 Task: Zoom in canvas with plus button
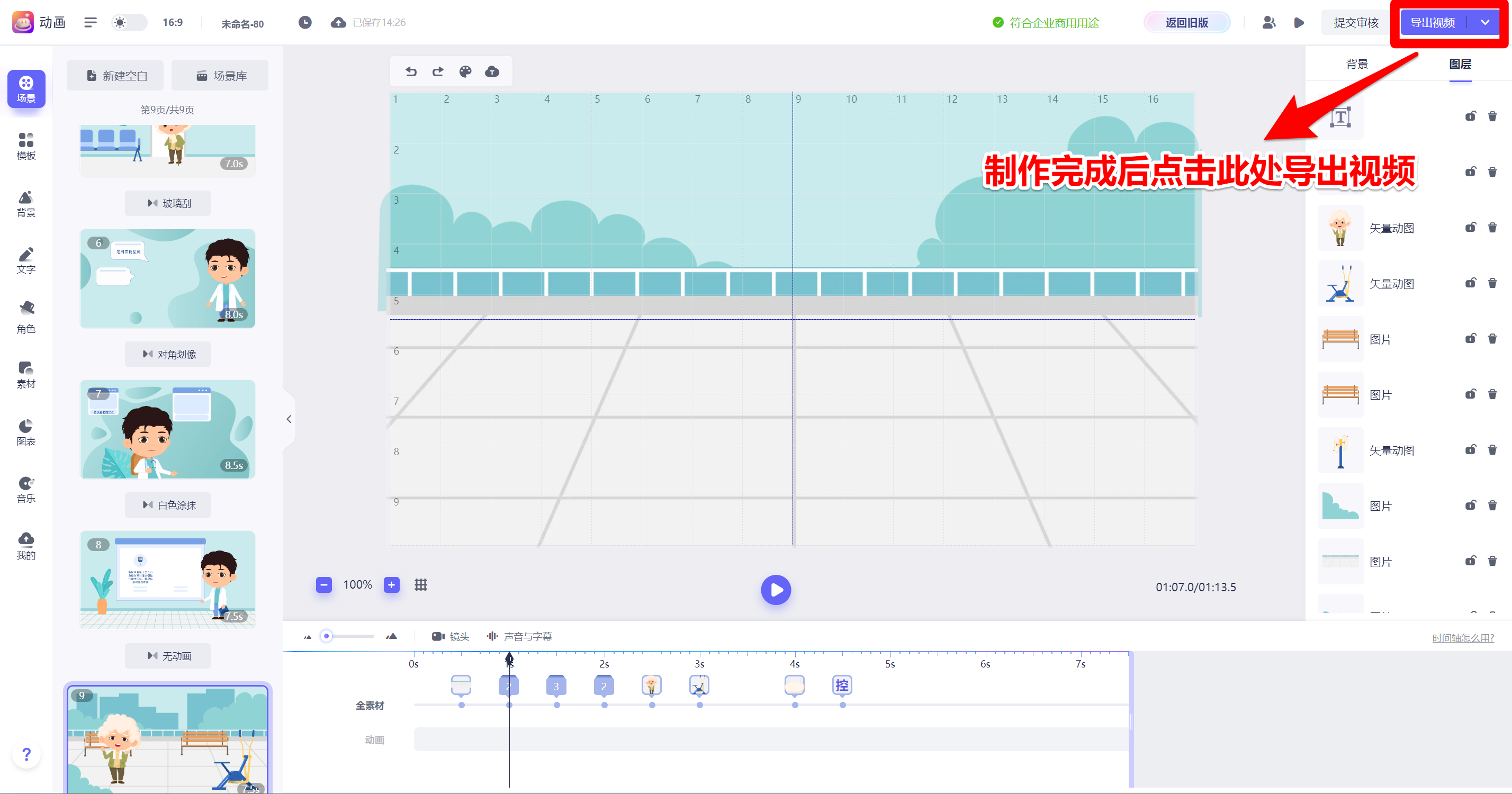tap(392, 584)
